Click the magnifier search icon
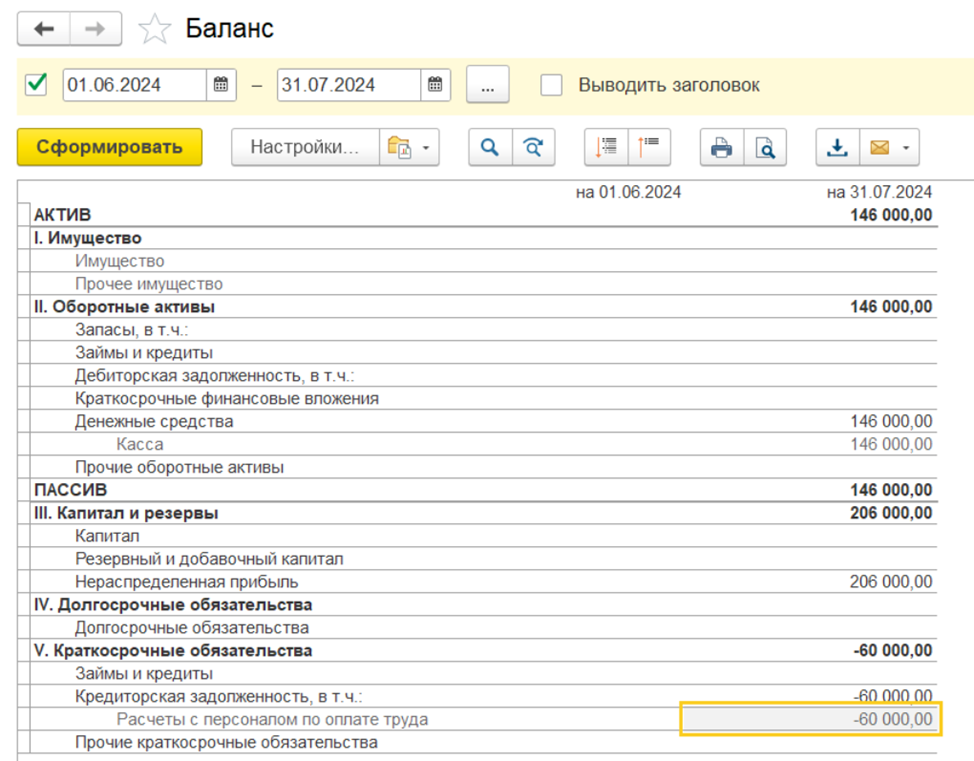 click(x=490, y=148)
